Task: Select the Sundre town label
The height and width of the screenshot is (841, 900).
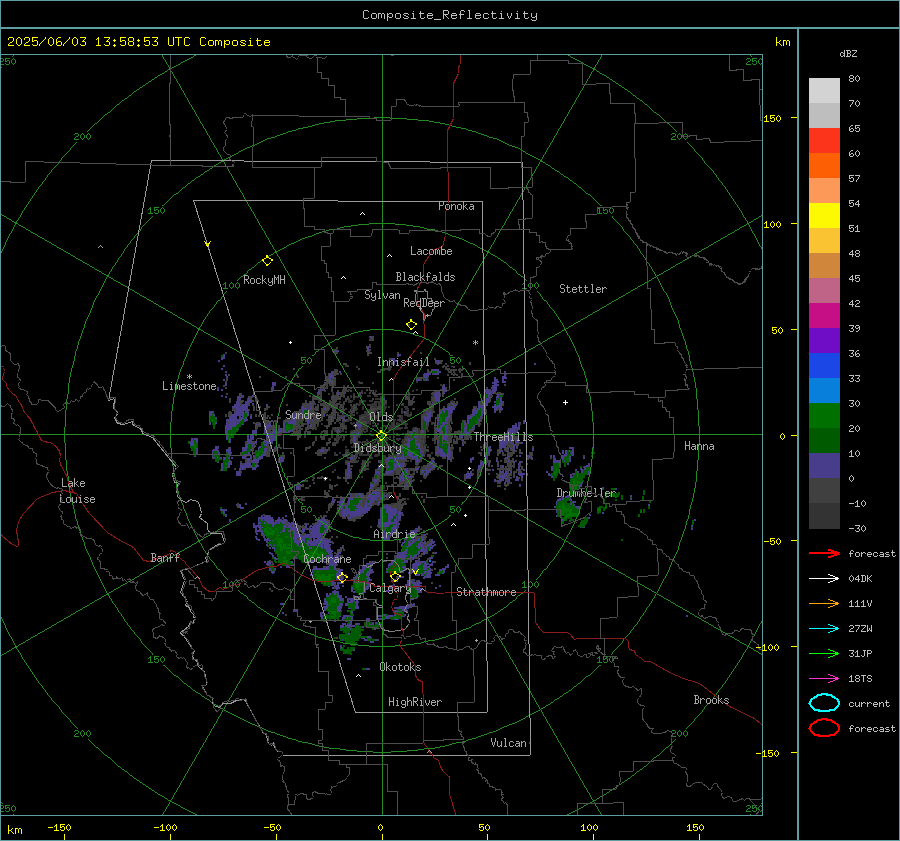Action: click(303, 414)
